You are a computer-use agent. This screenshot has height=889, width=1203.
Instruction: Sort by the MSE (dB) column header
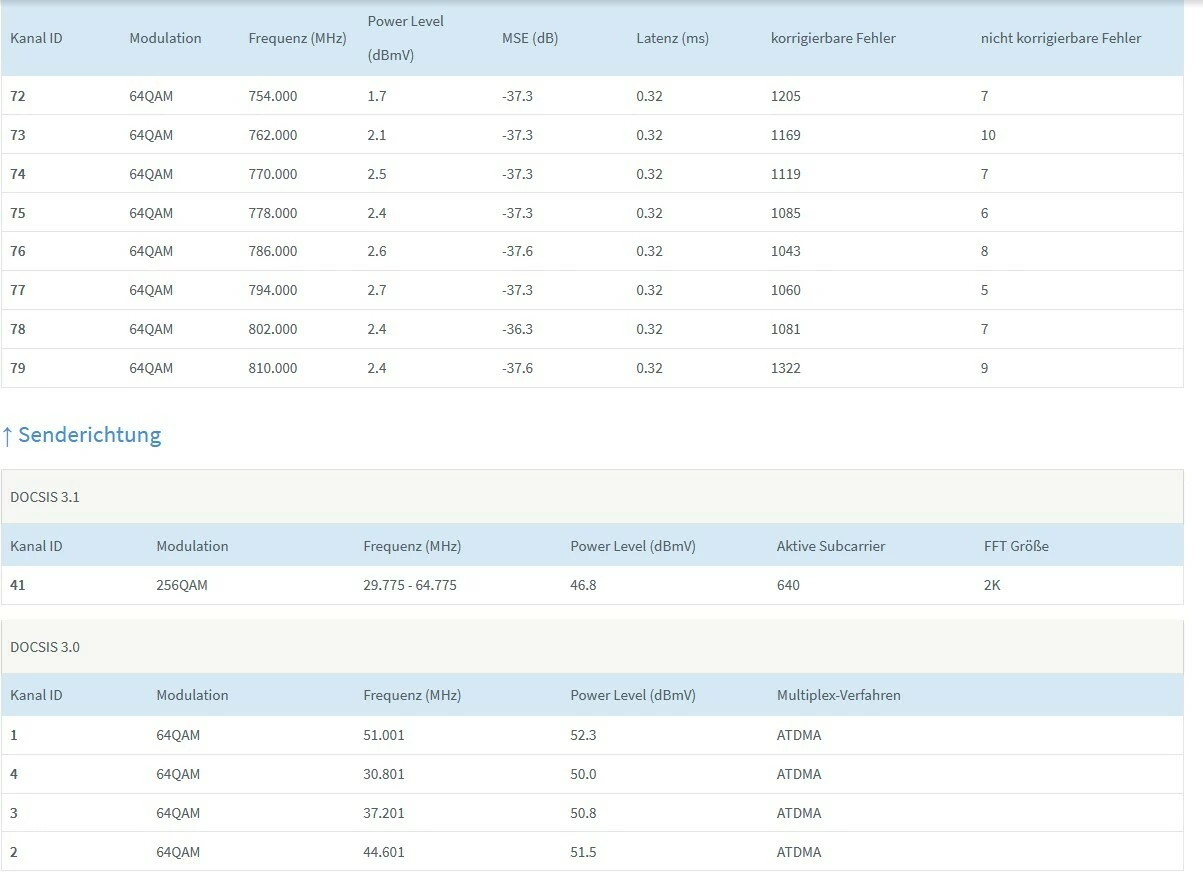(x=530, y=39)
